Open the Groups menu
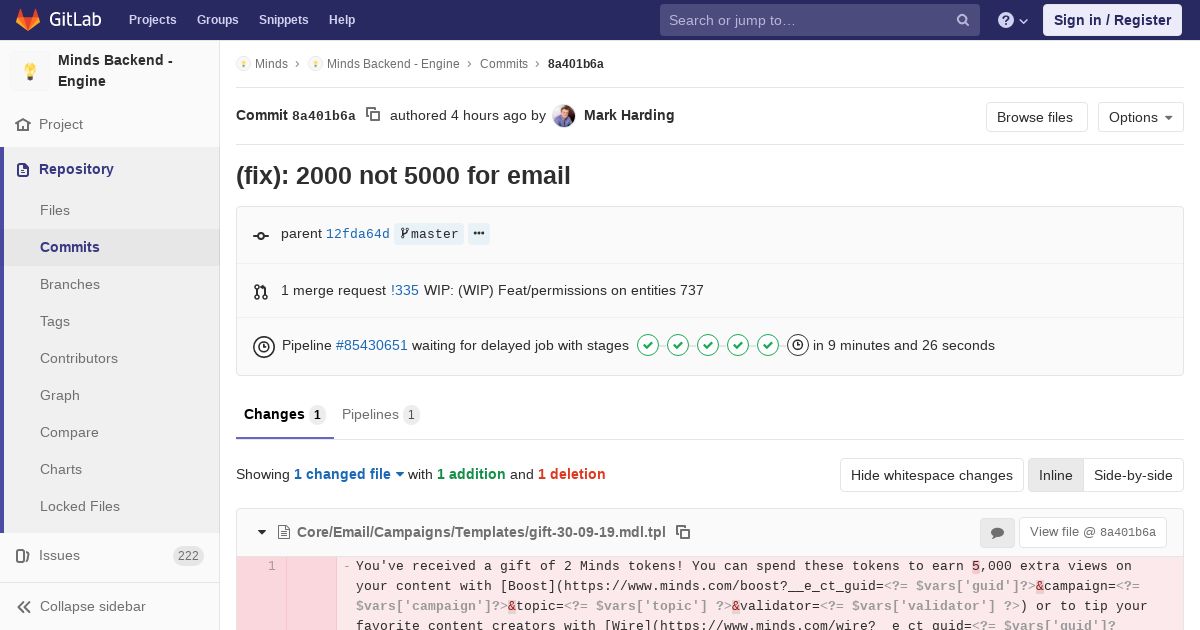The height and width of the screenshot is (630, 1200). (217, 20)
